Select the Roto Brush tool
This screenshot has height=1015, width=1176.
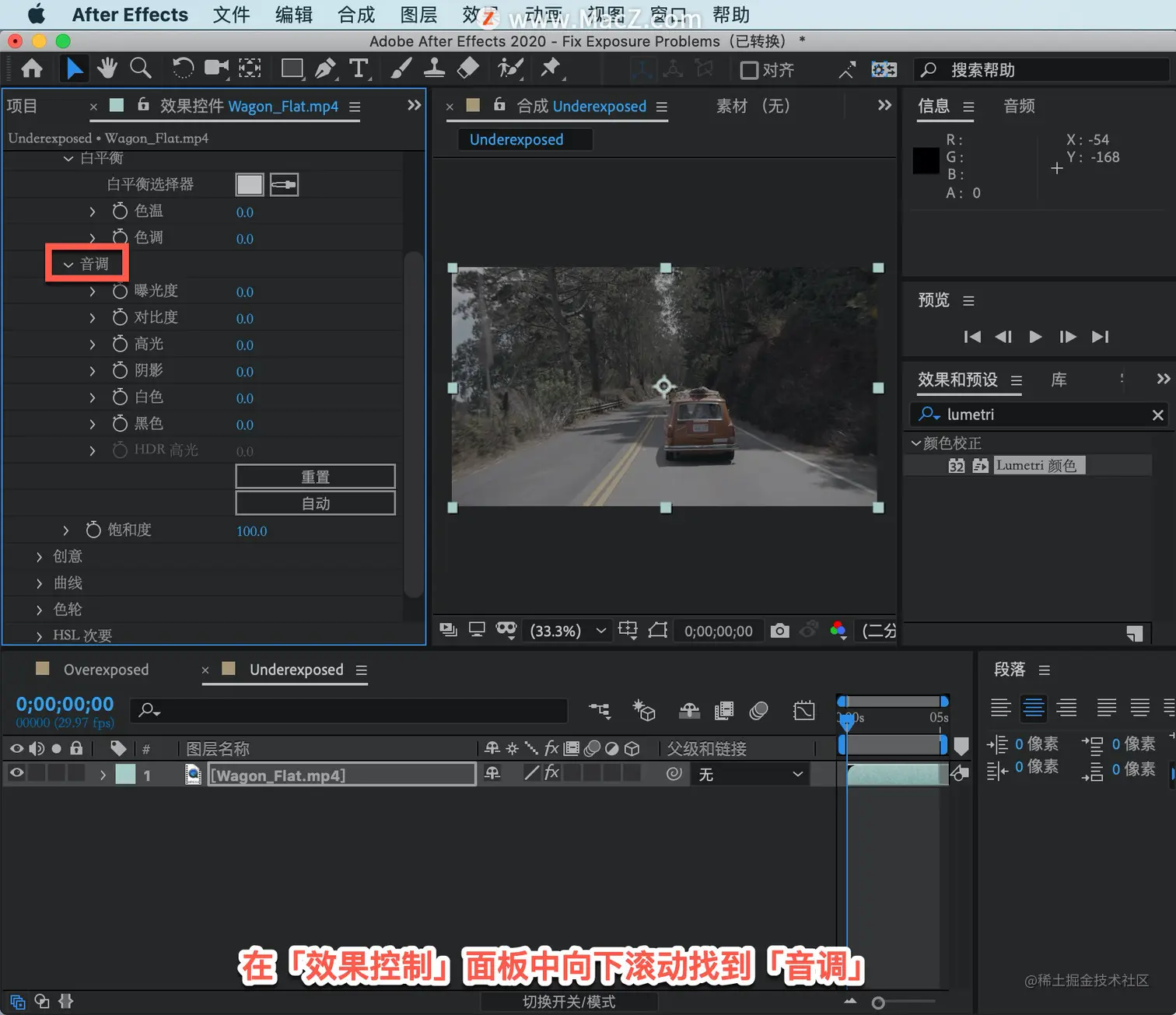coord(510,68)
